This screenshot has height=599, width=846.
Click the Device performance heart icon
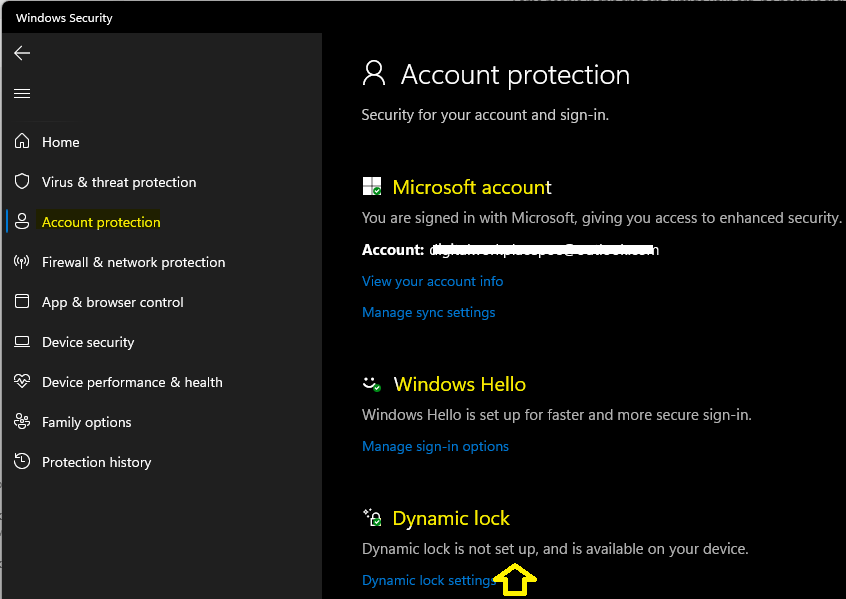[22, 381]
